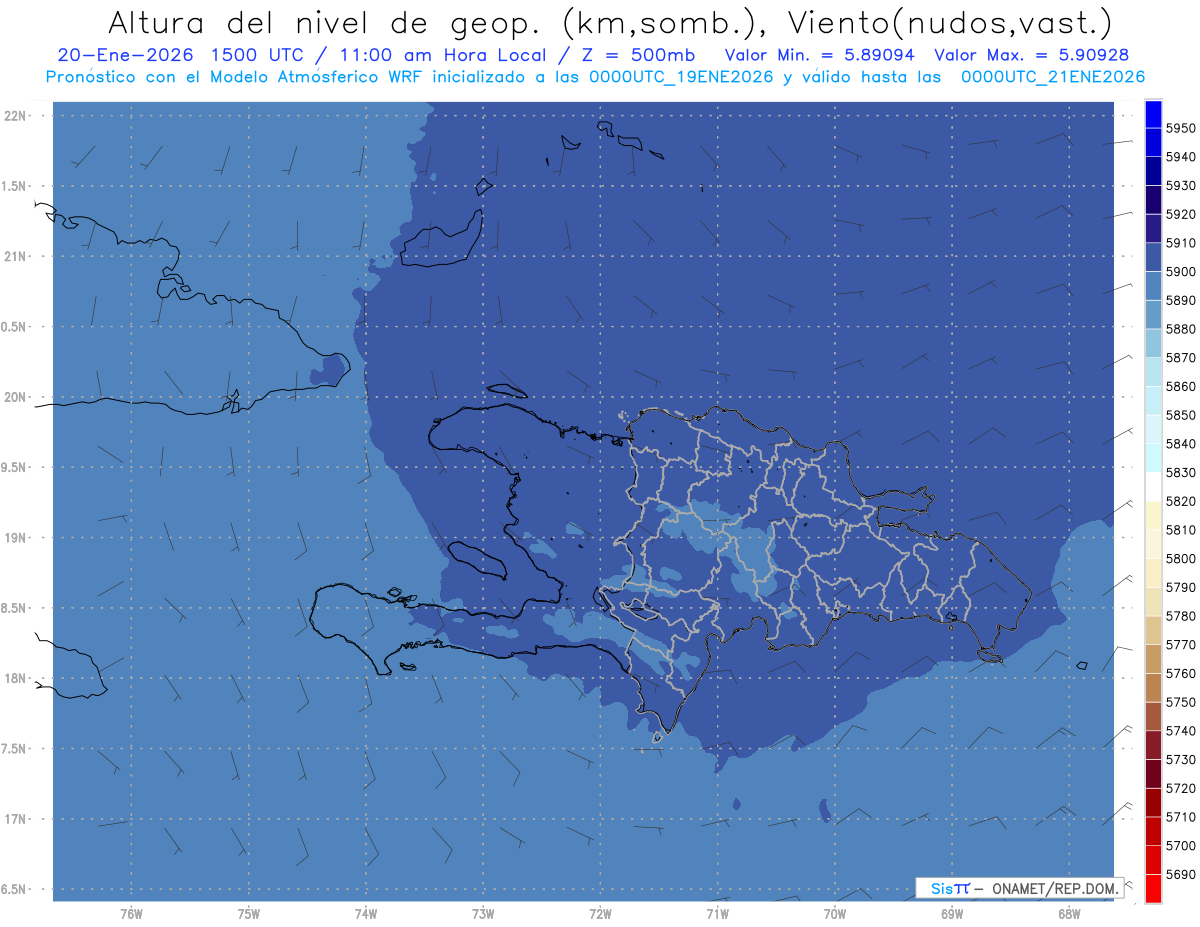Viewport: 1200px width, 927px height.
Task: Click the 'Valor Min. = 5.89094' readout
Action: [x=819, y=55]
